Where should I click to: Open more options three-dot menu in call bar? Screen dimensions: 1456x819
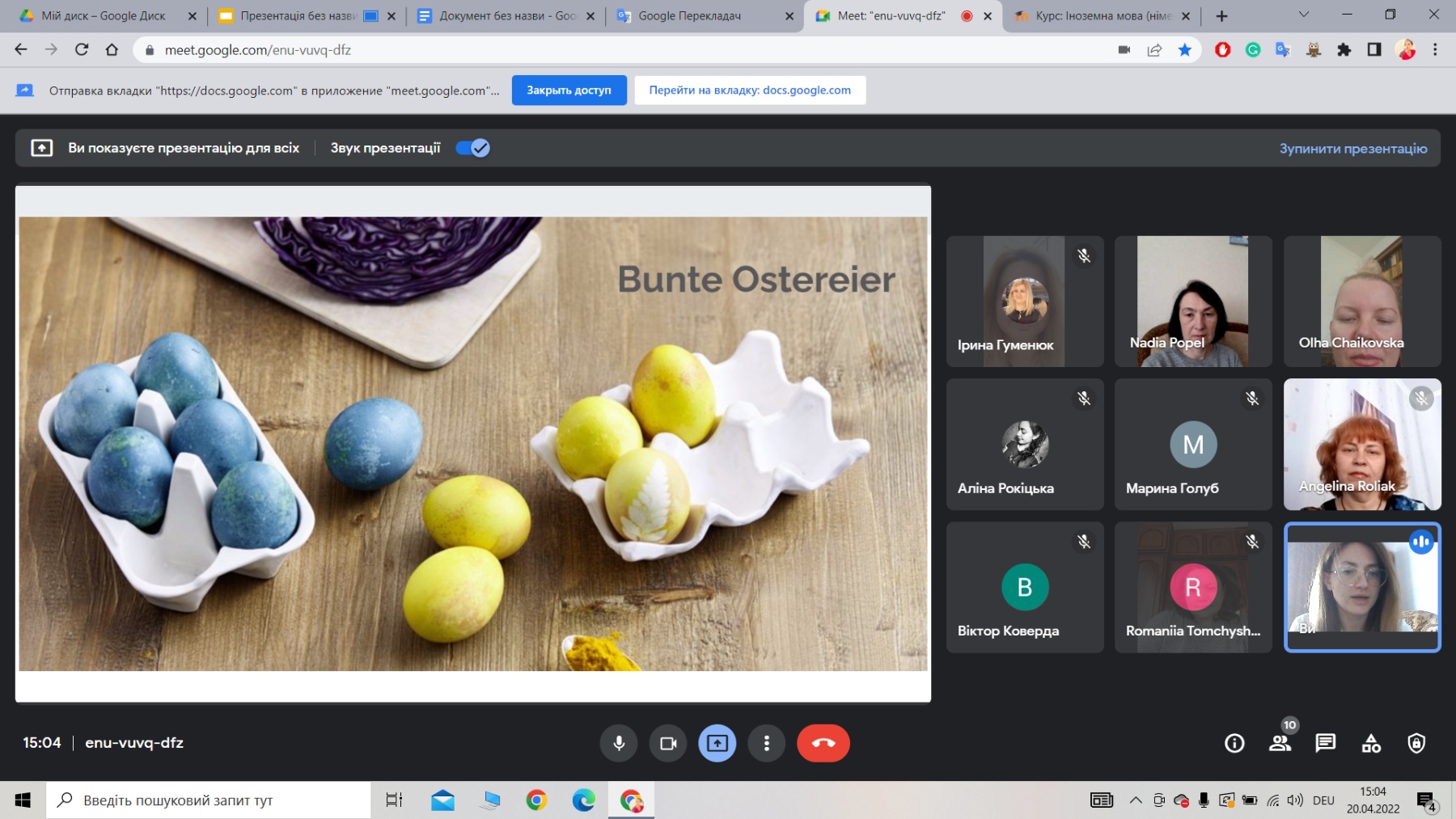(766, 743)
